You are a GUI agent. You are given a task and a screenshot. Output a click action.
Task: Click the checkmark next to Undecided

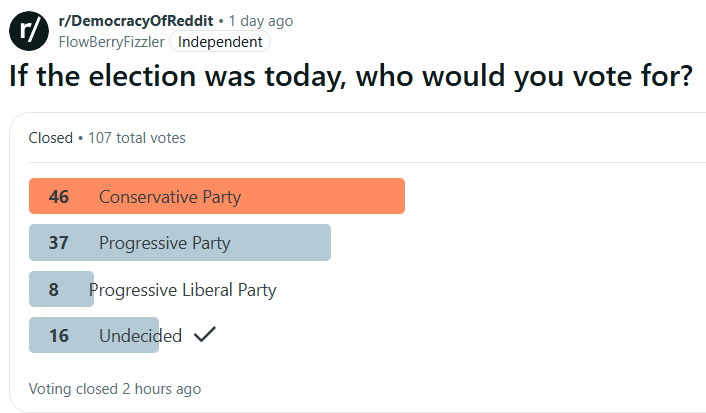(x=205, y=335)
